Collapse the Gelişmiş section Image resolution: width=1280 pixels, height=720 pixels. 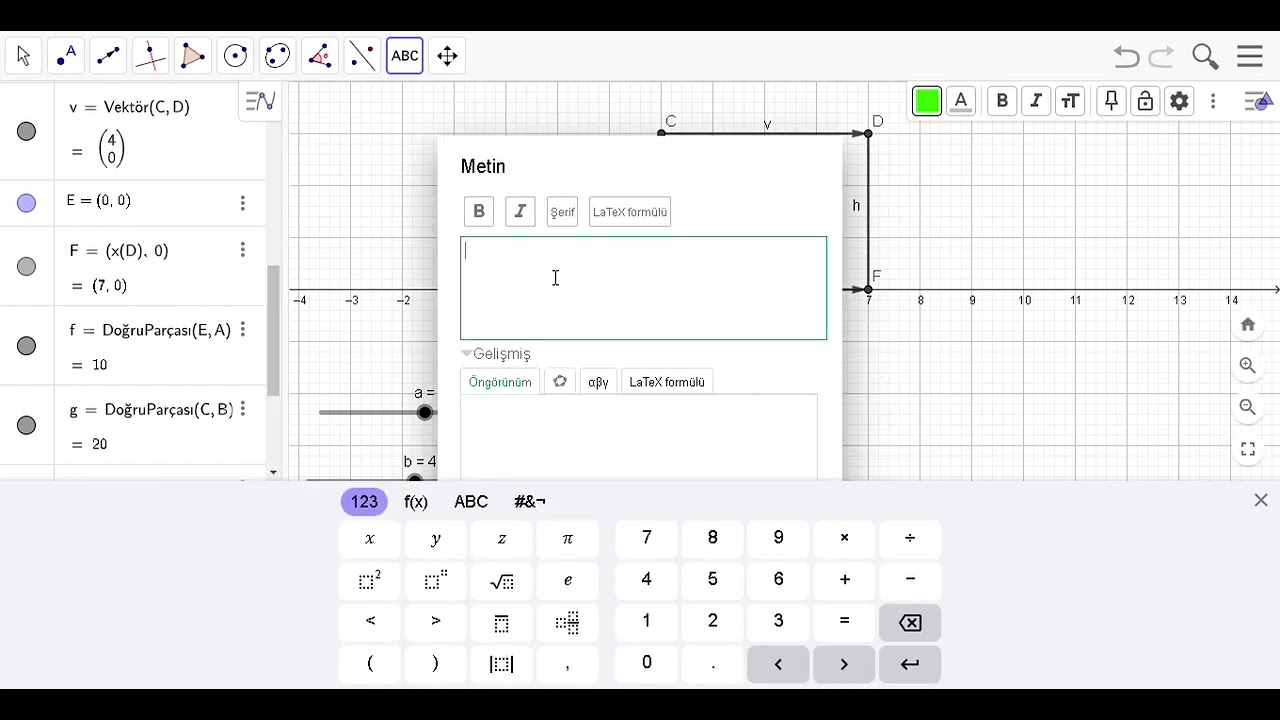coord(497,354)
